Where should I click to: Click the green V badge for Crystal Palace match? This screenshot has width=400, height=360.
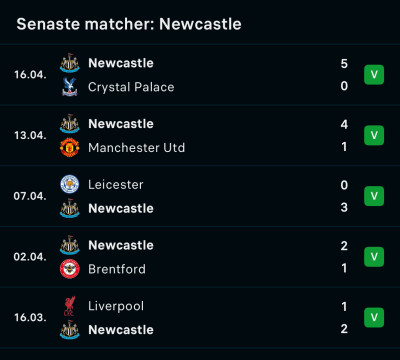[374, 75]
